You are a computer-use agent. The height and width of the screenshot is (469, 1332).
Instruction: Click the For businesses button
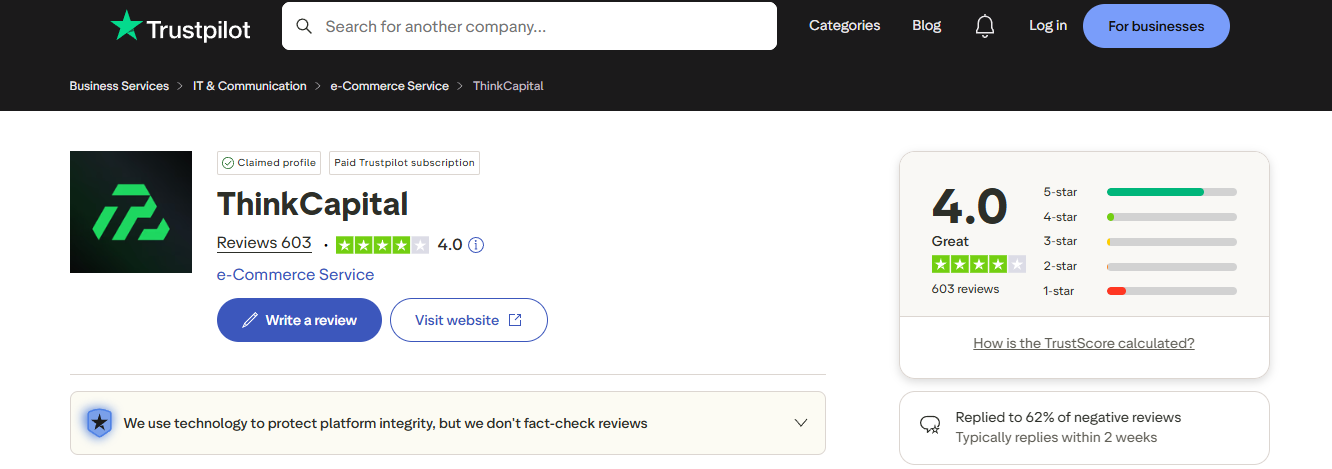click(1156, 26)
